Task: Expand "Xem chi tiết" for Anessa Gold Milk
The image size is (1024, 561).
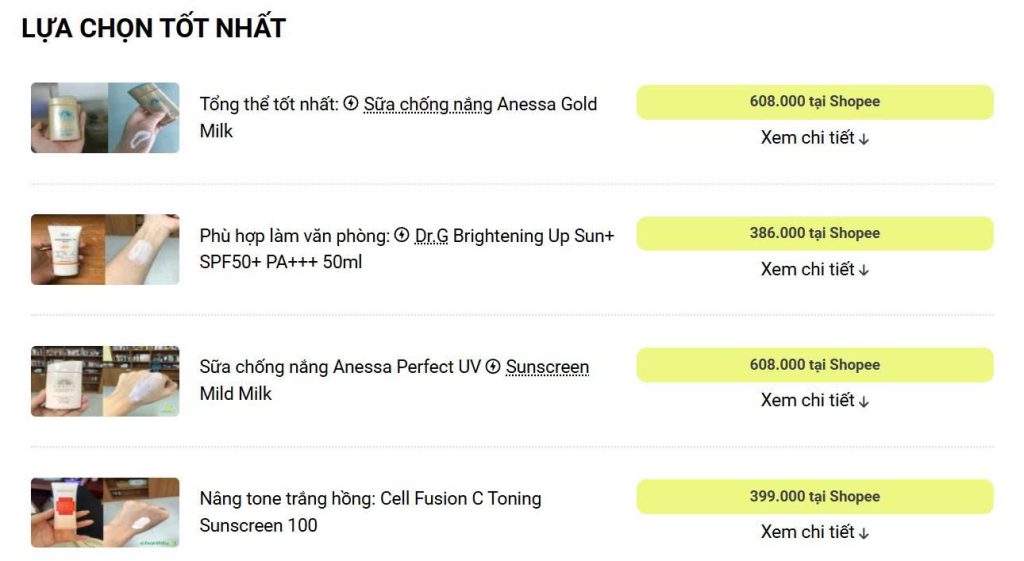Action: pyautogui.click(x=815, y=138)
